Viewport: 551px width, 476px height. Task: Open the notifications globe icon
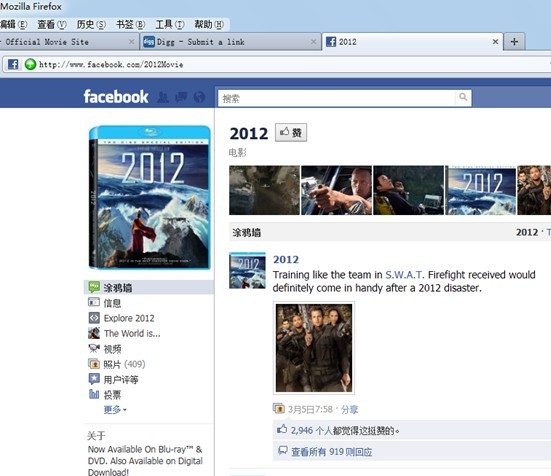[x=199, y=97]
